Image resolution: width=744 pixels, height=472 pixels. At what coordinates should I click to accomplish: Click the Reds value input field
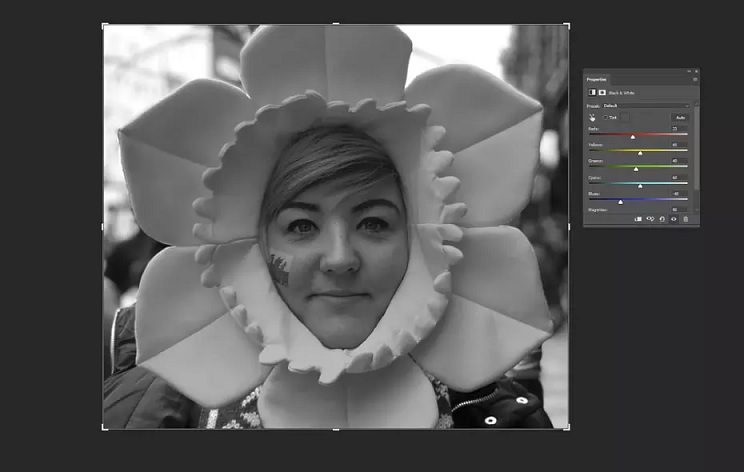681,129
